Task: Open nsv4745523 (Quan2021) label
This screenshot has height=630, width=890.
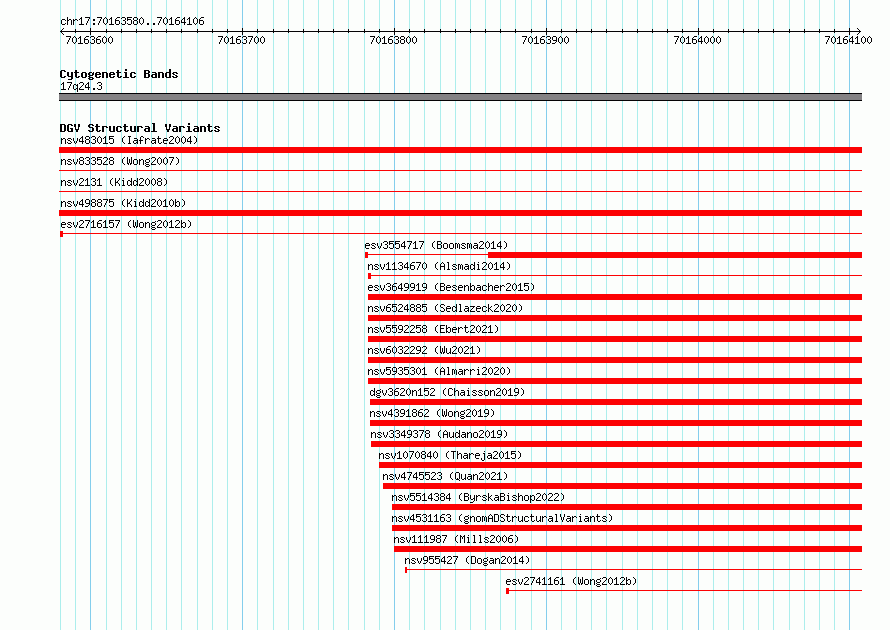Action: coord(445,476)
